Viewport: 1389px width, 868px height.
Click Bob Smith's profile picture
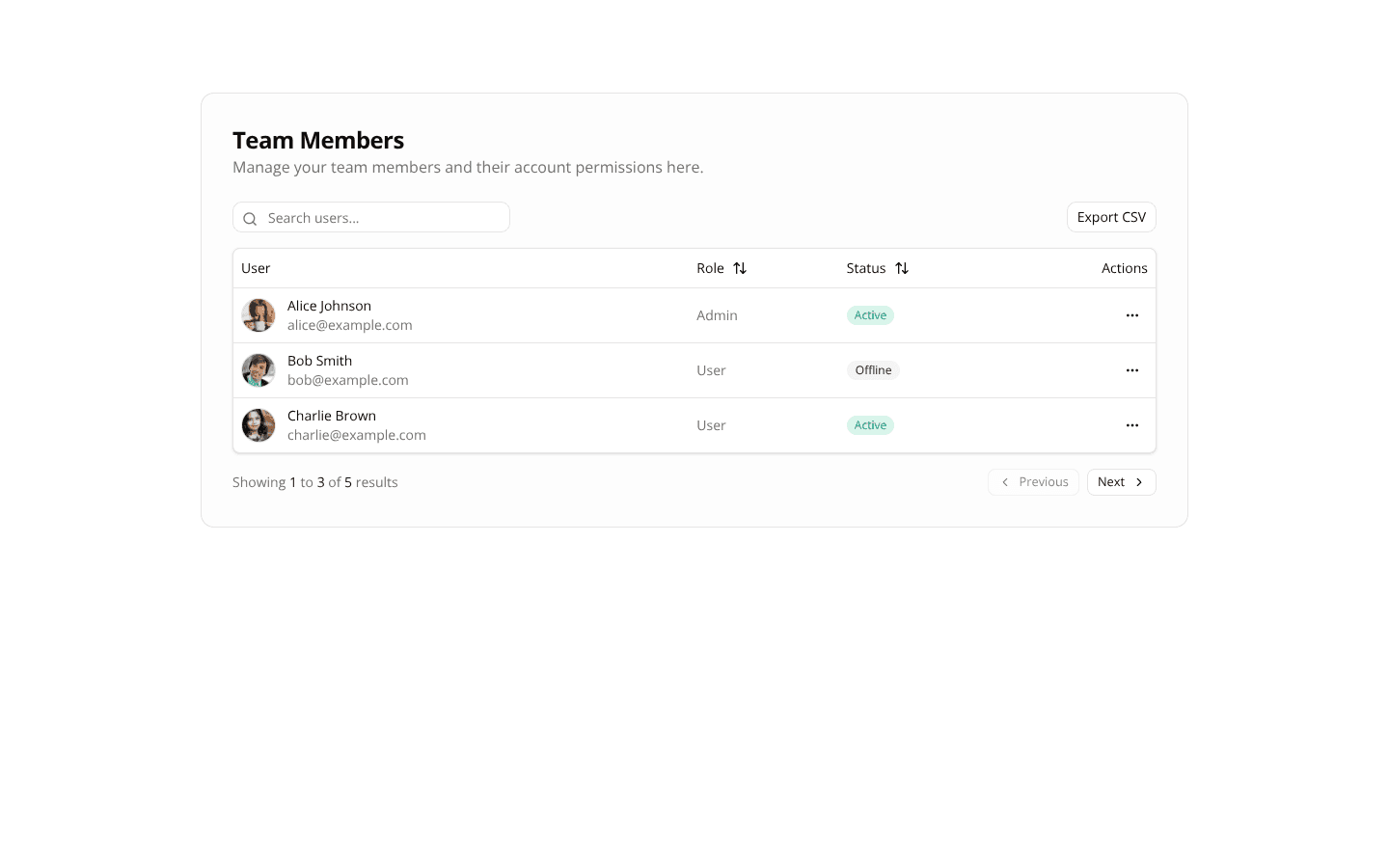tap(259, 370)
